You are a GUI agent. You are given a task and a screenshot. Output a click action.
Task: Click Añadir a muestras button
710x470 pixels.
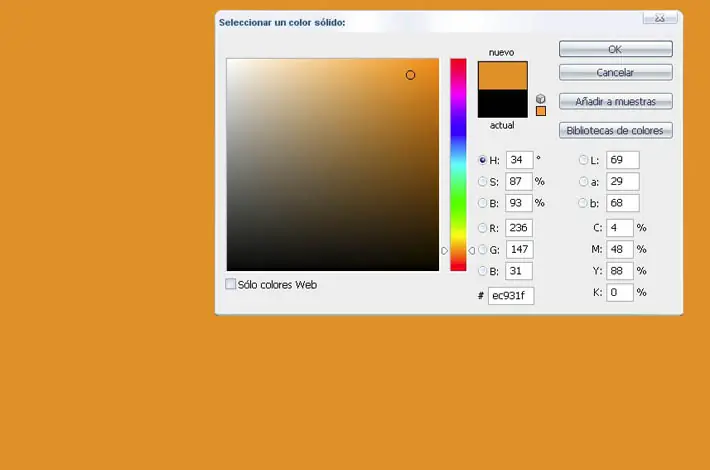[x=616, y=101]
